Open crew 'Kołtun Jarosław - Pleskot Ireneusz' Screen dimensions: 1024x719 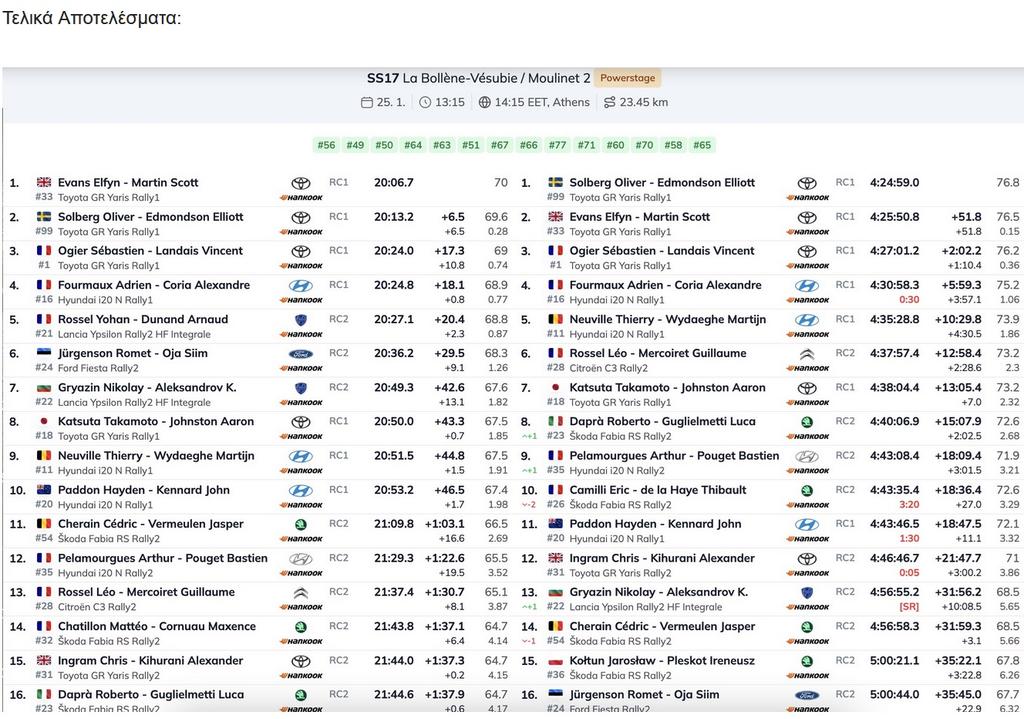[662, 661]
